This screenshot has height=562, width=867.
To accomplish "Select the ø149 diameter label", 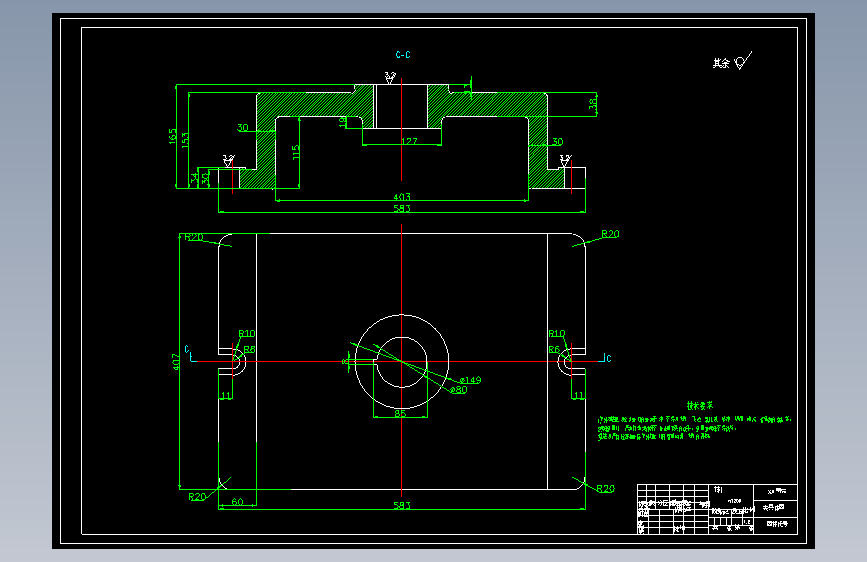I will [471, 380].
